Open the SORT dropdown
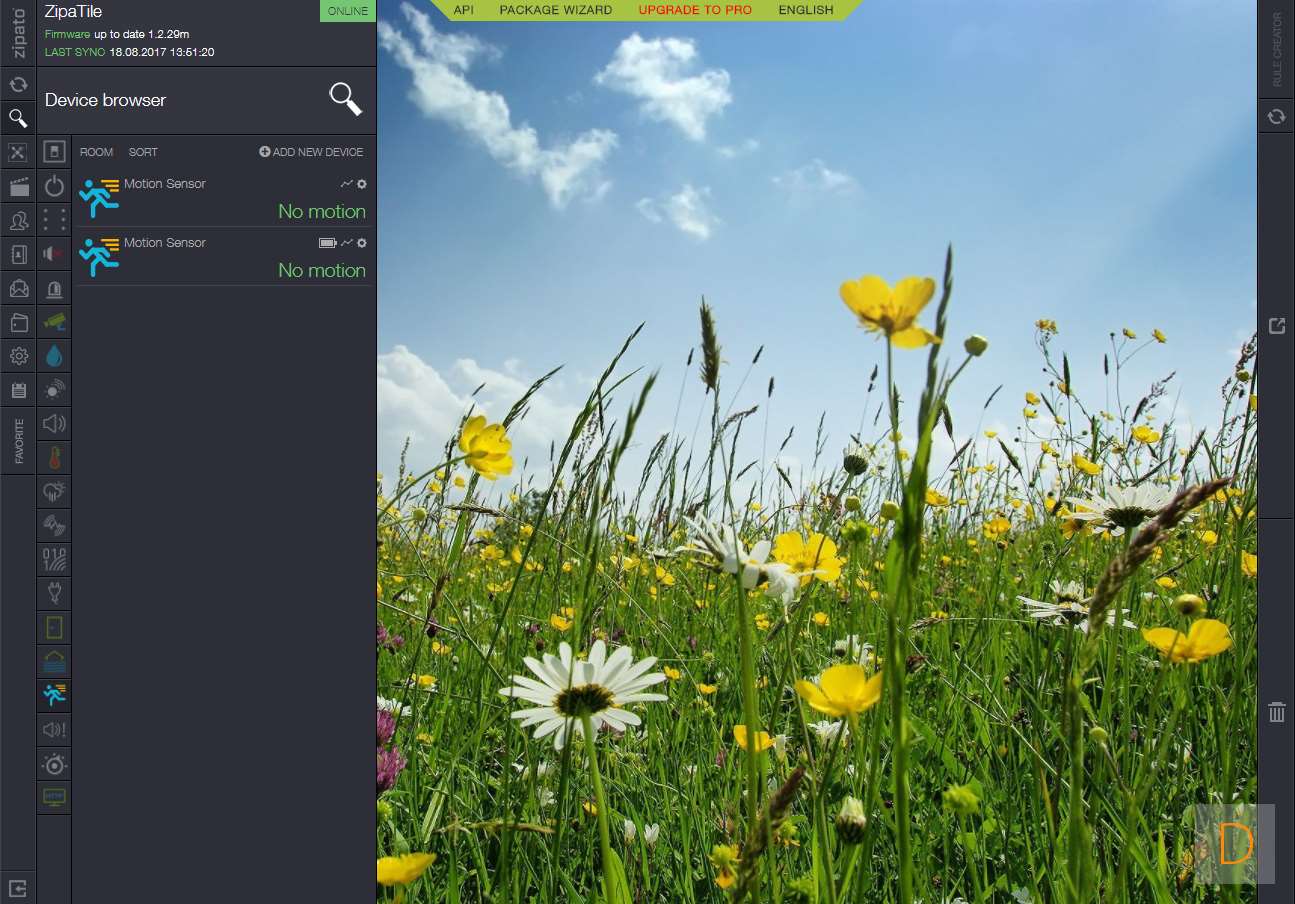This screenshot has height=904, width=1295. [143, 152]
